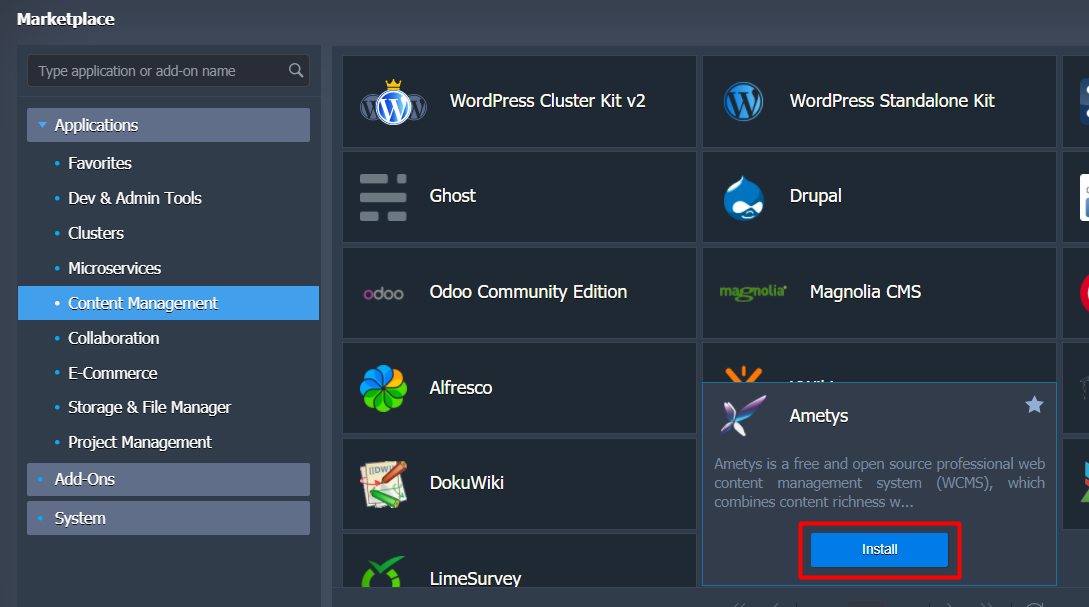Select the Alfresco title text
Viewport: 1089px width, 607px height.
click(x=460, y=388)
